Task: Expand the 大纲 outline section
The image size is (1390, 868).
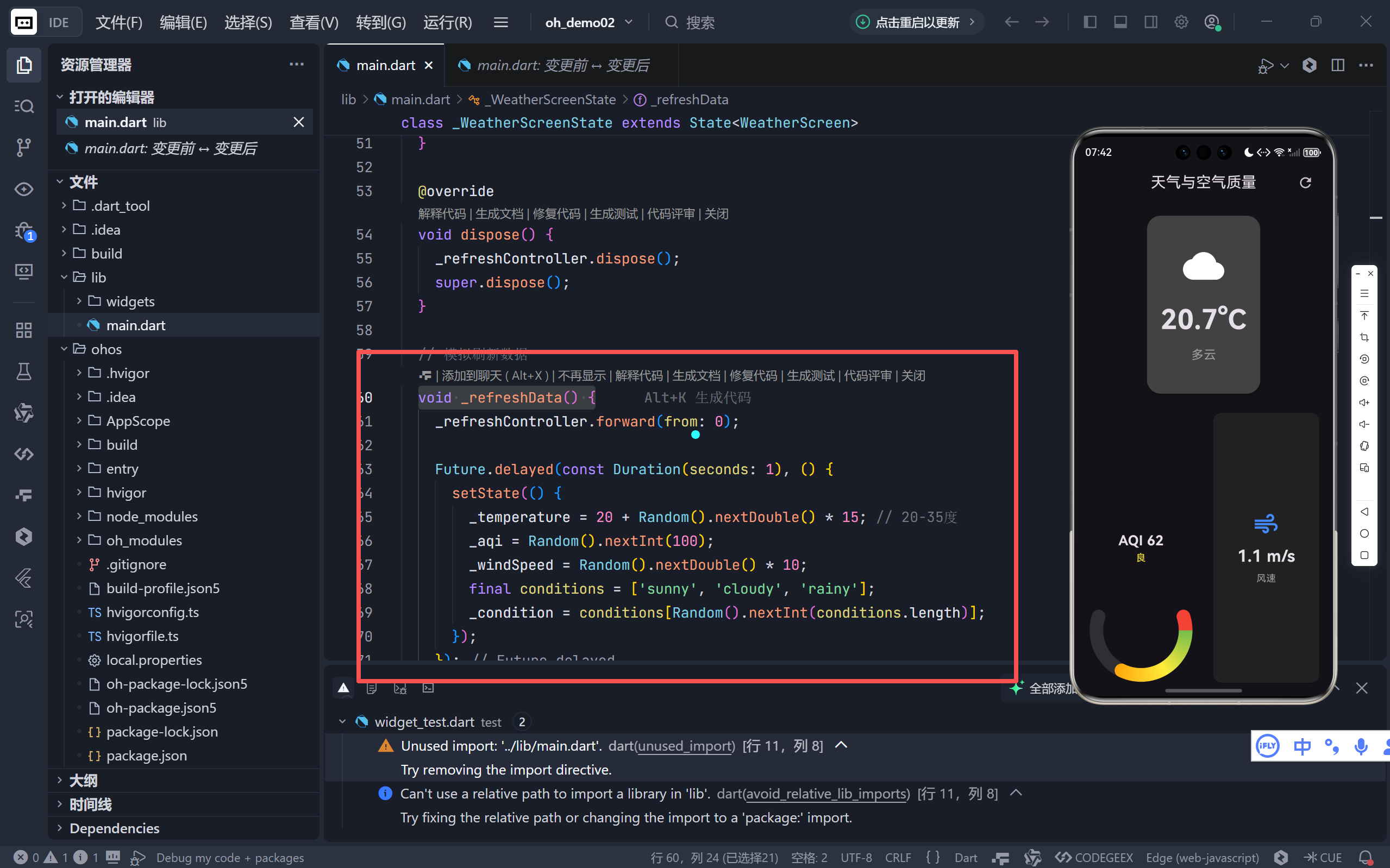Action: pos(83,780)
